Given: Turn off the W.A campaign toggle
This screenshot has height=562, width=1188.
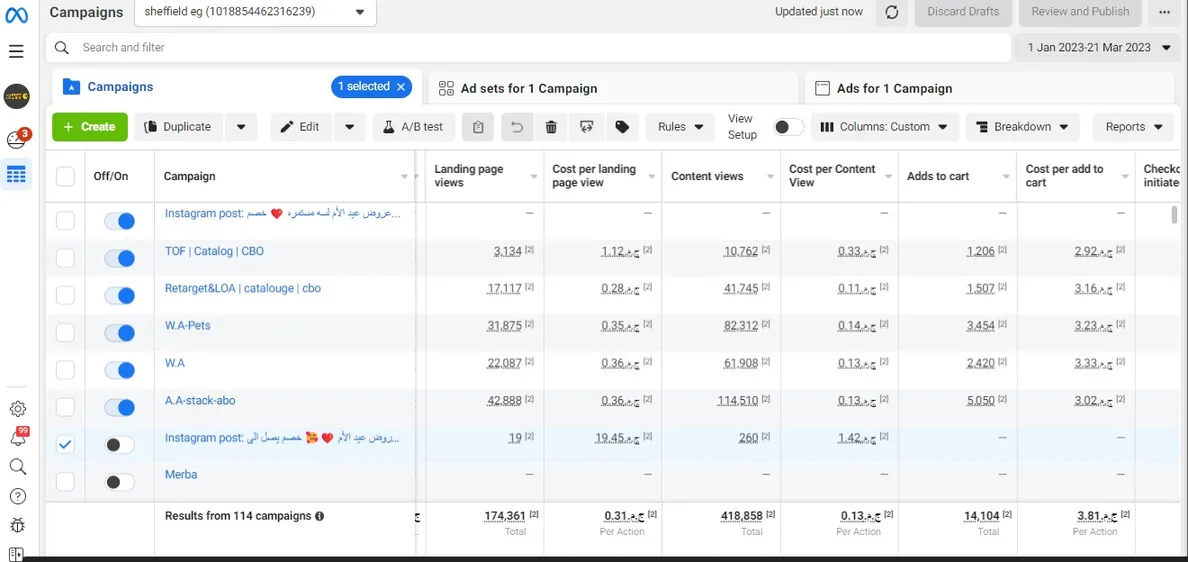Looking at the screenshot, I should (x=120, y=370).
